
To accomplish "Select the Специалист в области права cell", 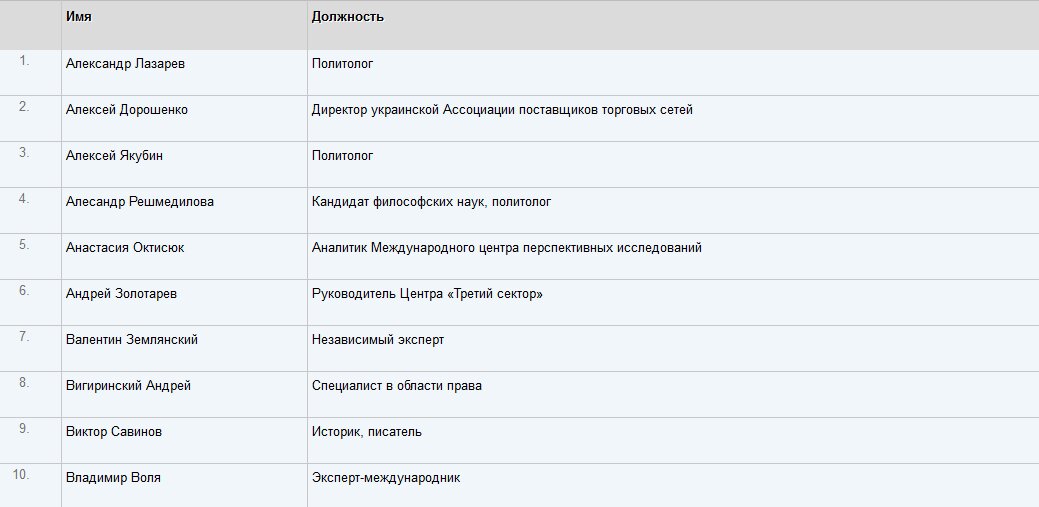I will [397, 386].
